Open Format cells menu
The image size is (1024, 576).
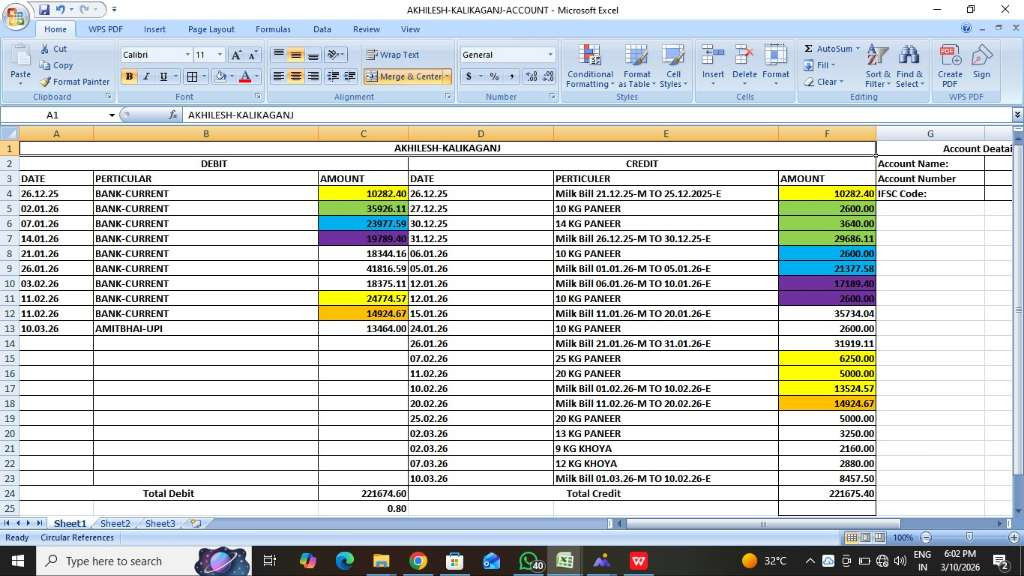[775, 66]
